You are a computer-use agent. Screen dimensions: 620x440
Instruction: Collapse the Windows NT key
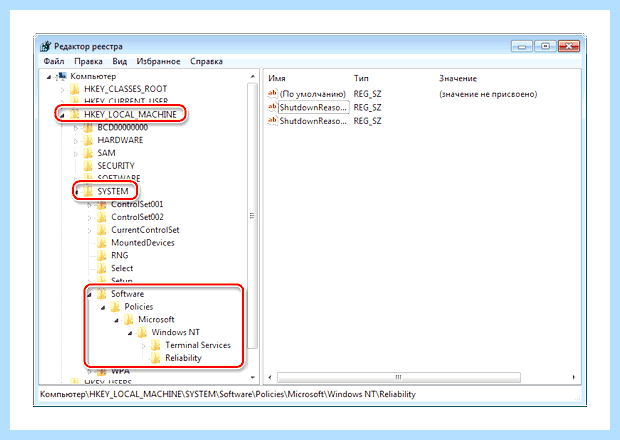(x=130, y=333)
